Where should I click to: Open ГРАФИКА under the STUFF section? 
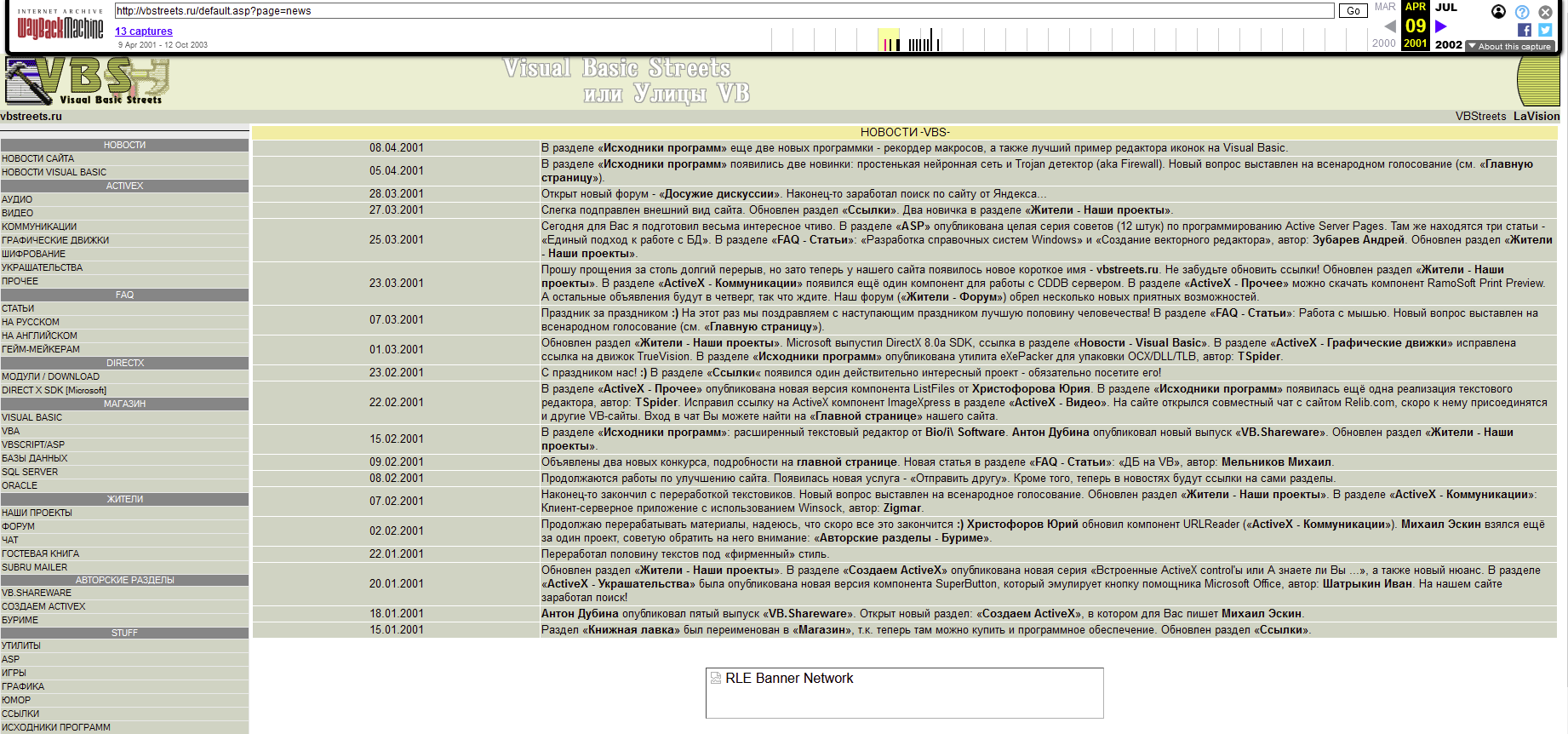coord(23,686)
